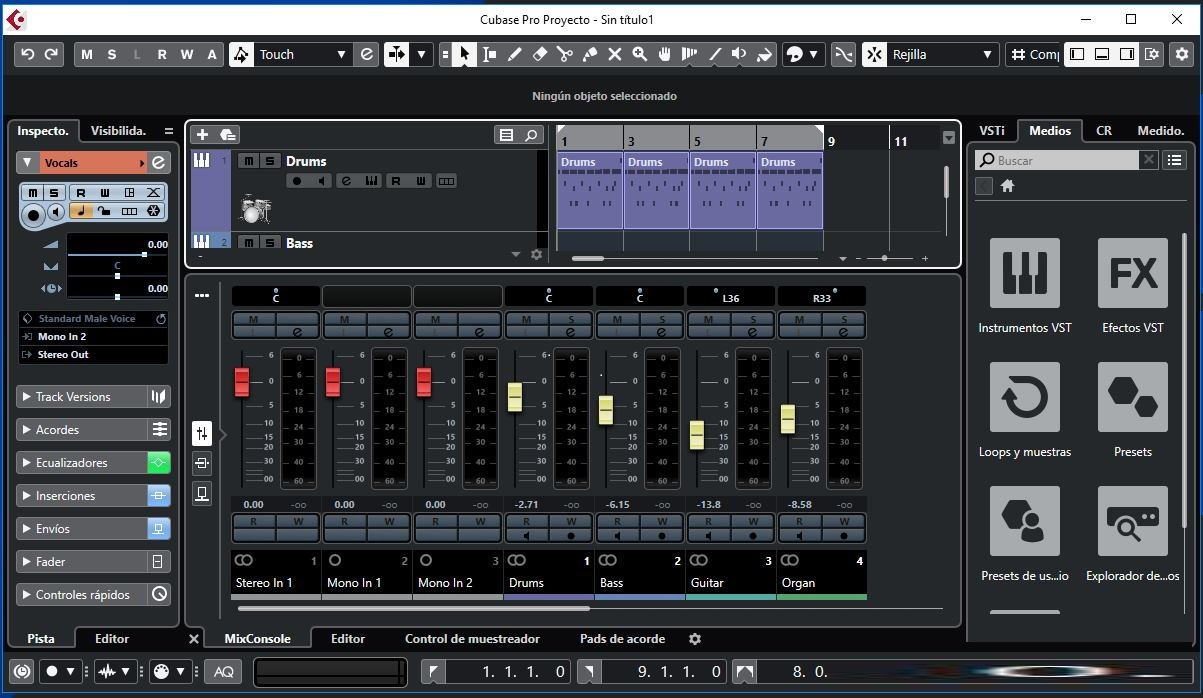Image resolution: width=1203 pixels, height=698 pixels.
Task: Select the Mute X tool
Action: pos(614,54)
